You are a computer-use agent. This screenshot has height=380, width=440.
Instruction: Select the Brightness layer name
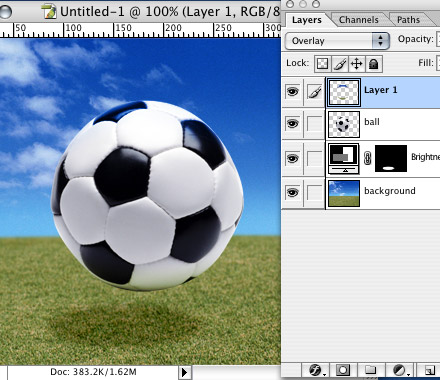tap(425, 157)
